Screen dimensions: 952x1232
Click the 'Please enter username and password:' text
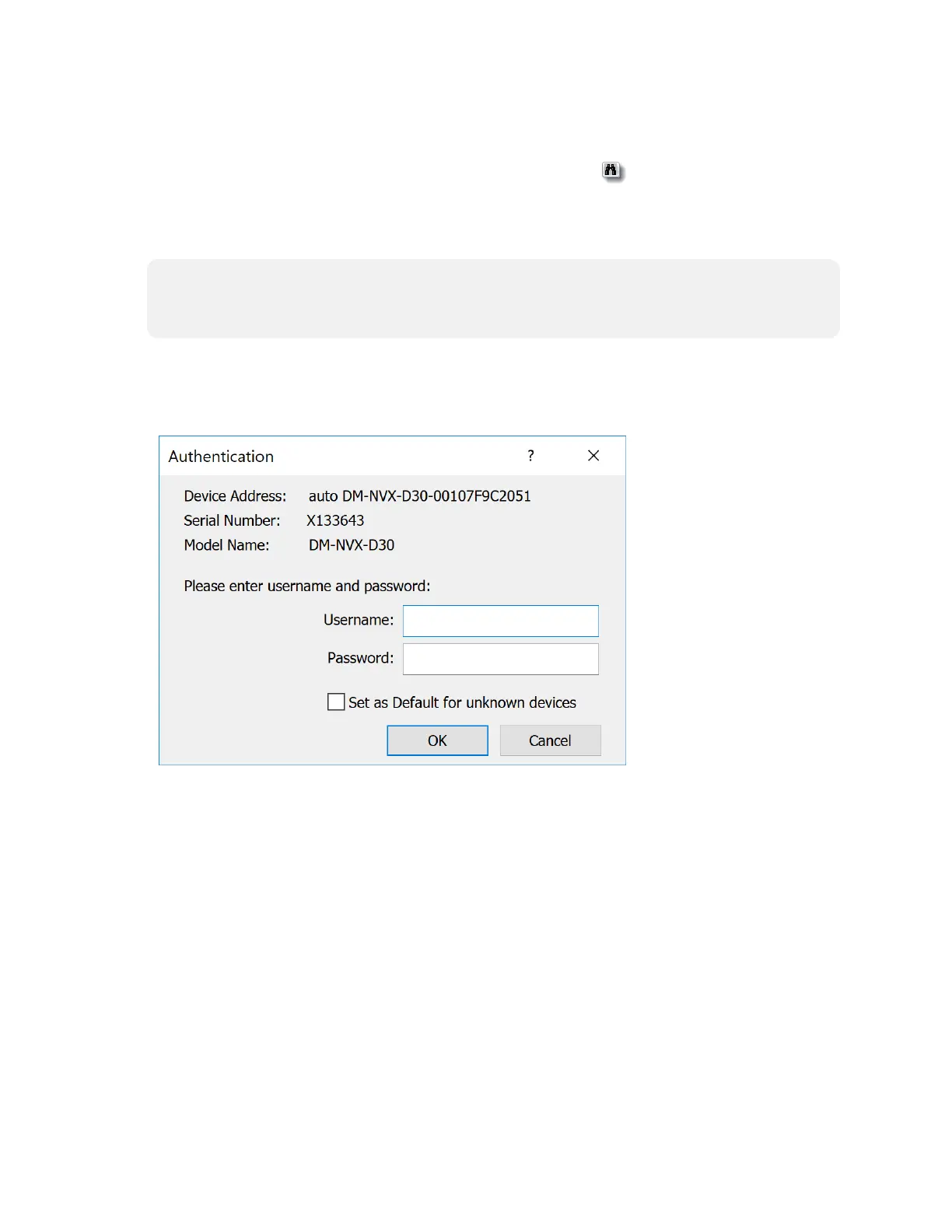click(307, 586)
